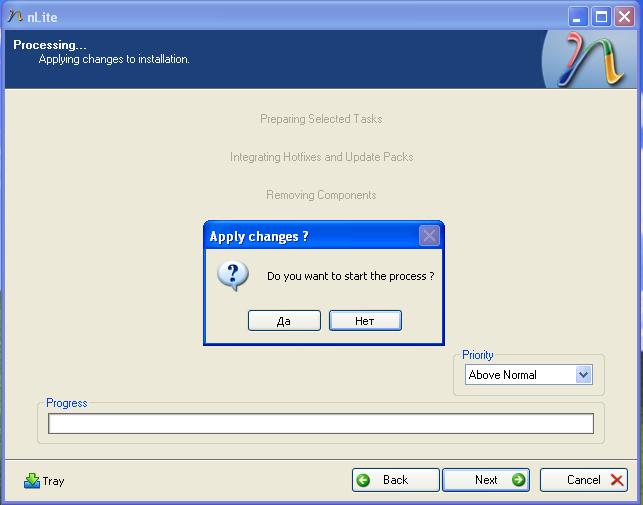Decline with the Нет button
The width and height of the screenshot is (643, 505).
(365, 320)
